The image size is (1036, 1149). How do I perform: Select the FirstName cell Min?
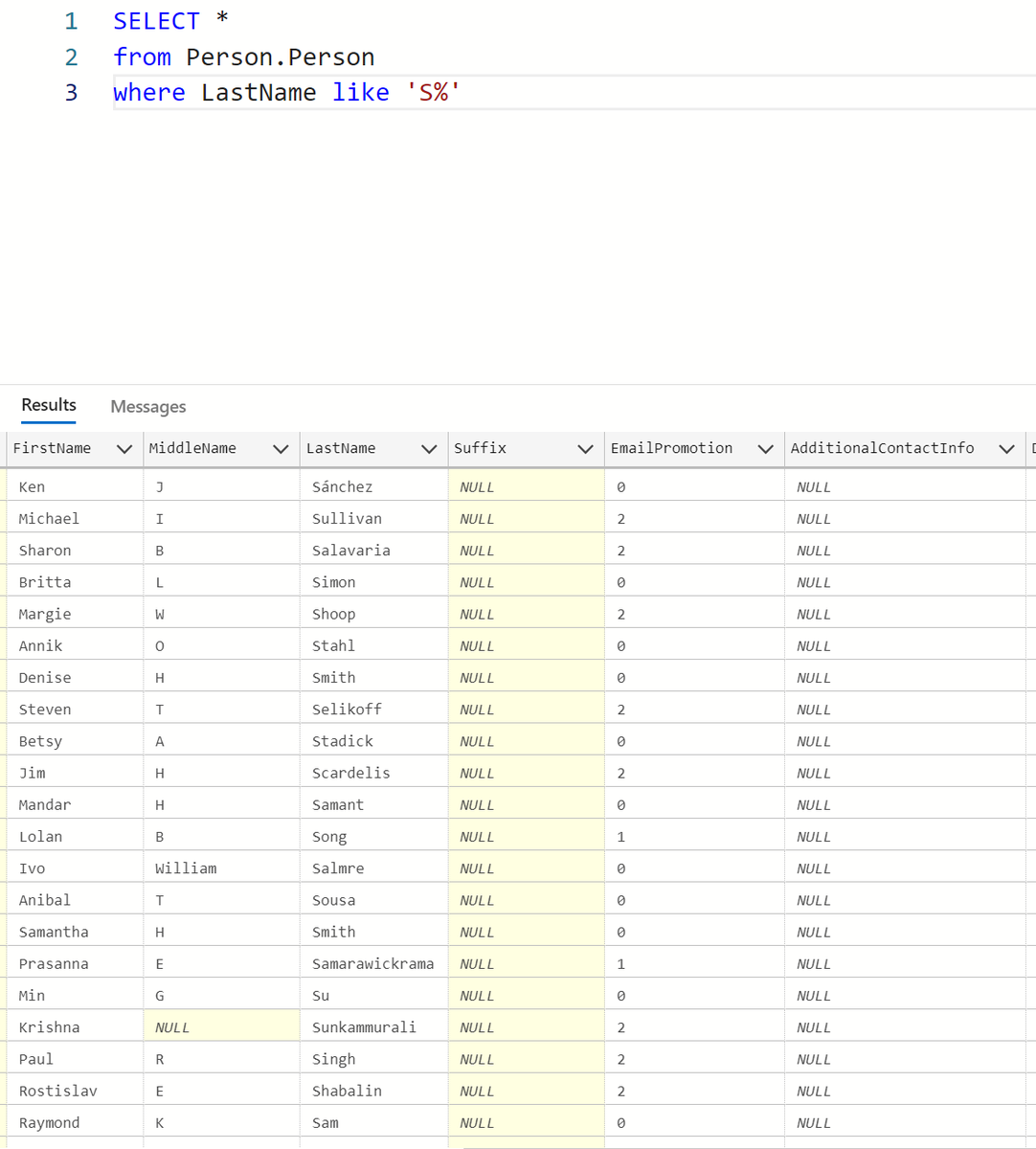[x=75, y=995]
